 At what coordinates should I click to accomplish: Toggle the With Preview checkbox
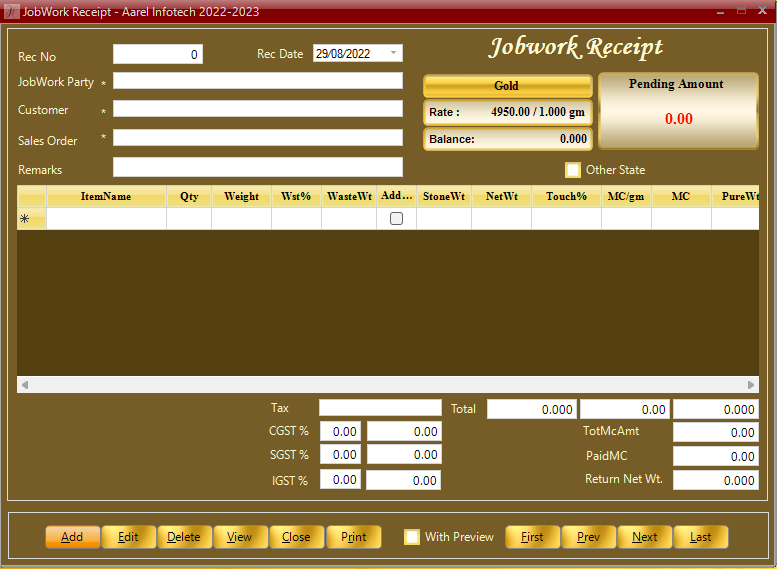tap(412, 537)
